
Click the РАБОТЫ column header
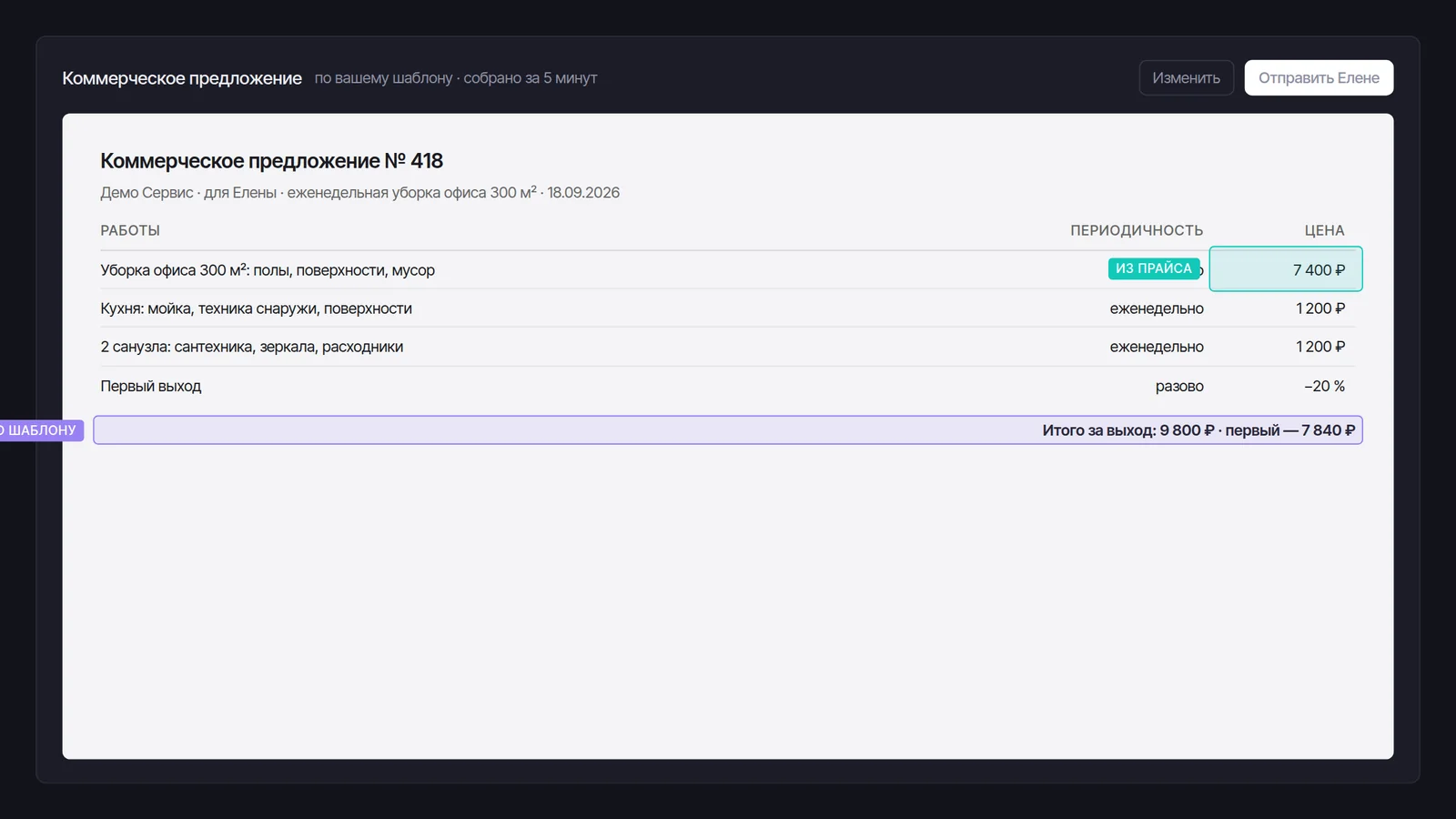[x=130, y=230]
